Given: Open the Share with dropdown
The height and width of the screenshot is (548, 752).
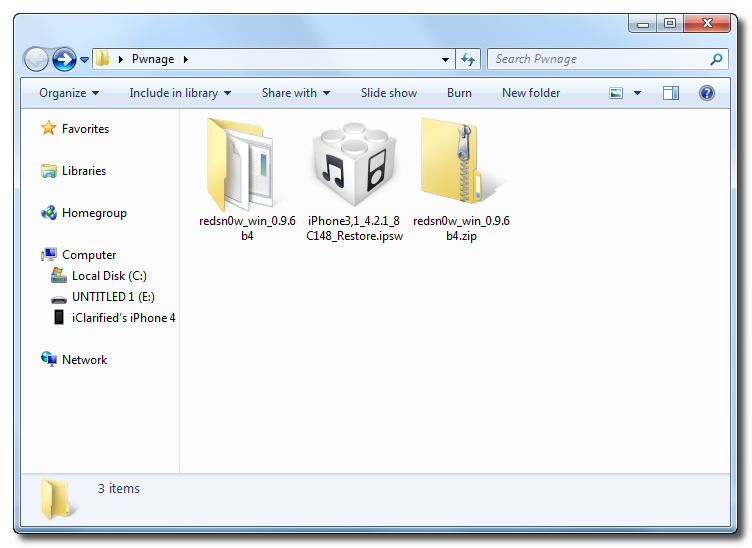Looking at the screenshot, I should click(x=296, y=93).
